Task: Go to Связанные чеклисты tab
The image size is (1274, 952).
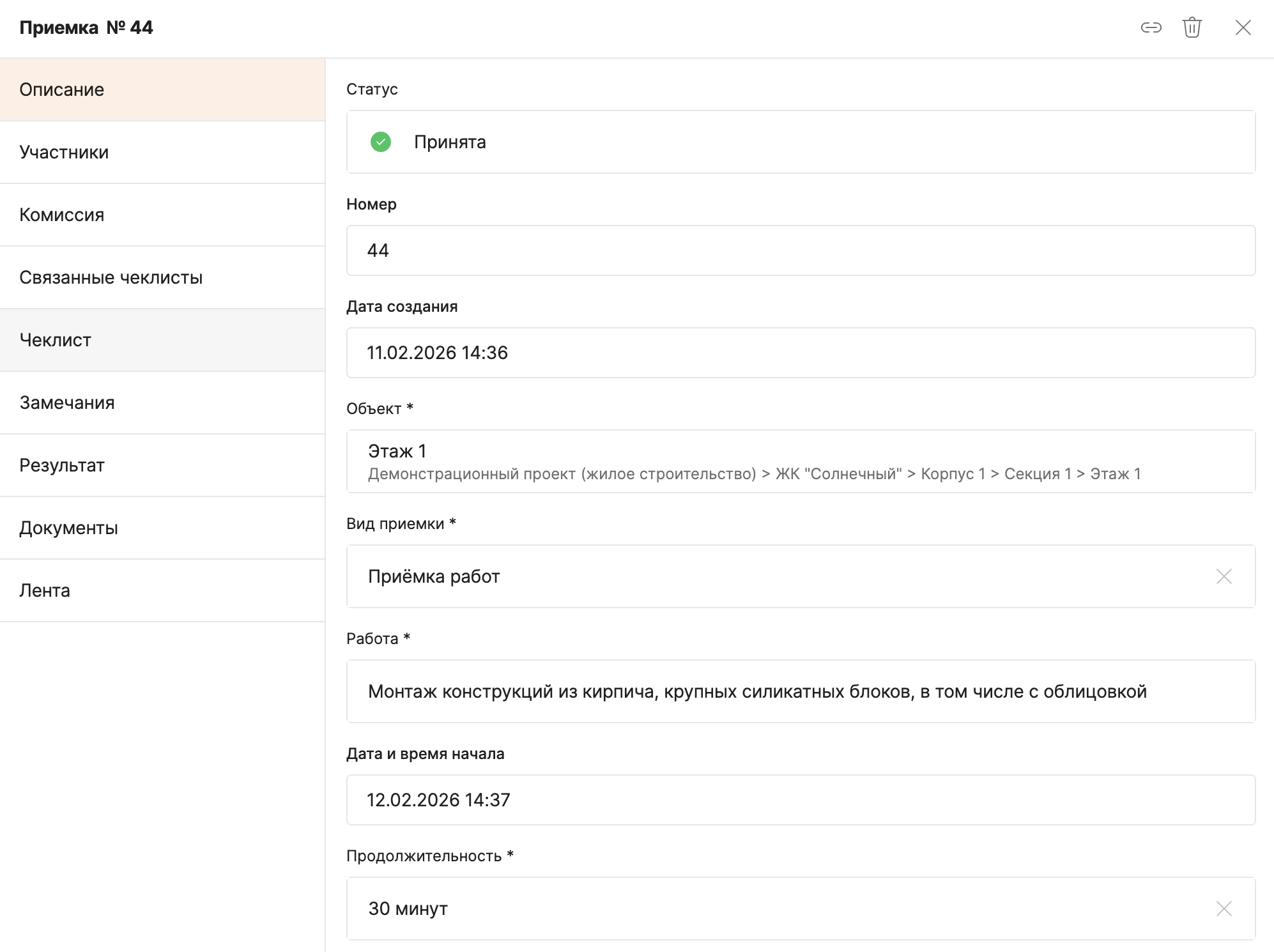Action: (x=162, y=277)
